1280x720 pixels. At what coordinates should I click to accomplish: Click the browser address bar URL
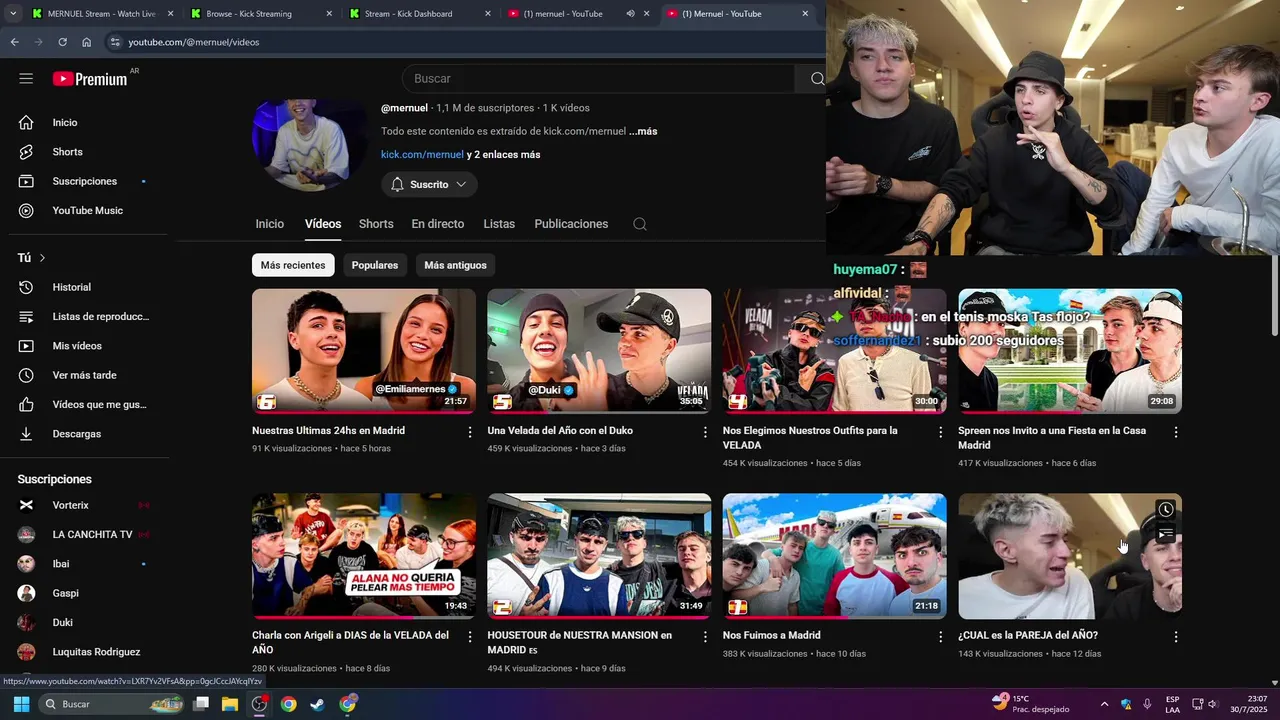193,42
